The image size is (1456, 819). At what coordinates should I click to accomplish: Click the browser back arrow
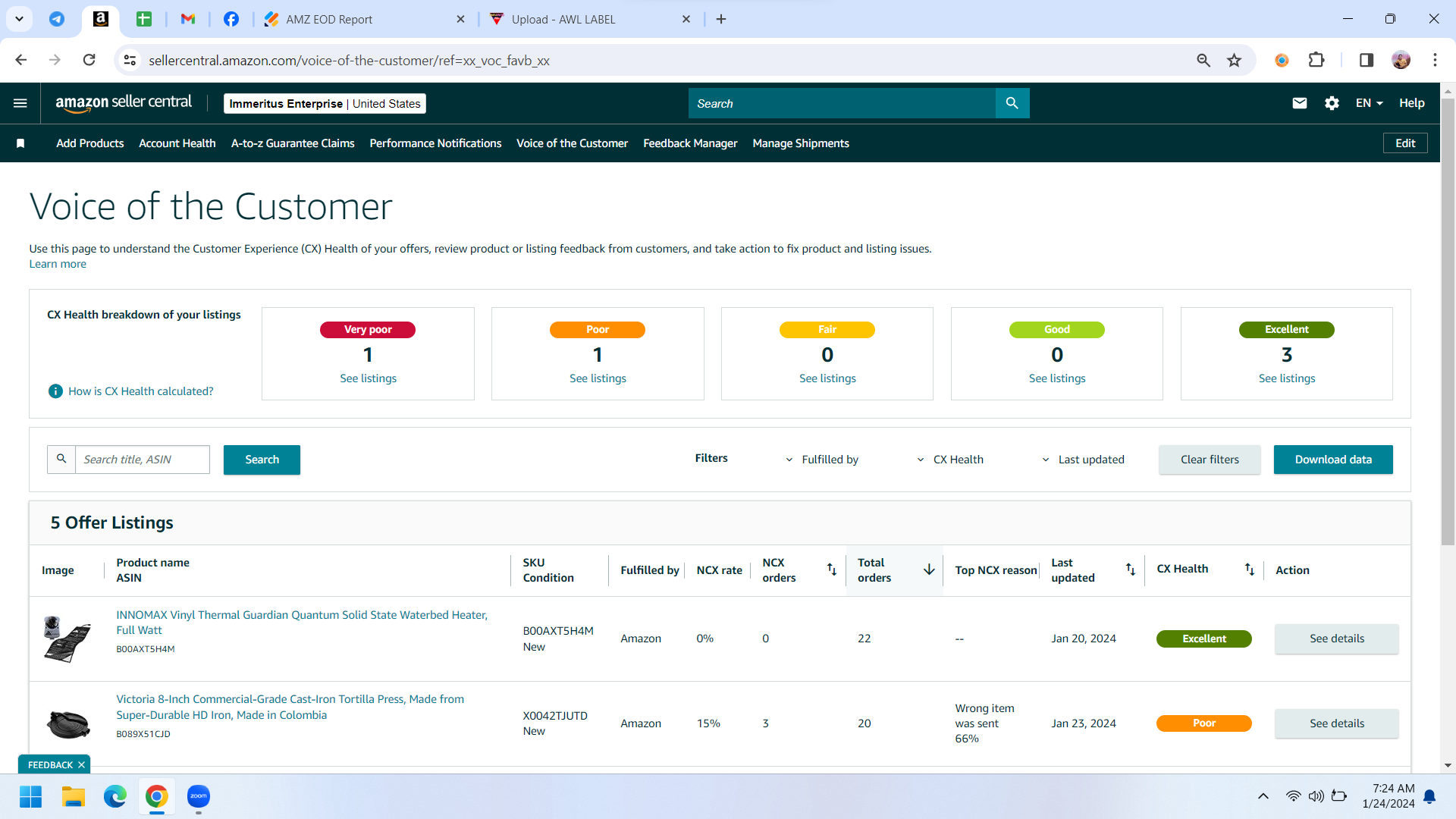pos(21,60)
